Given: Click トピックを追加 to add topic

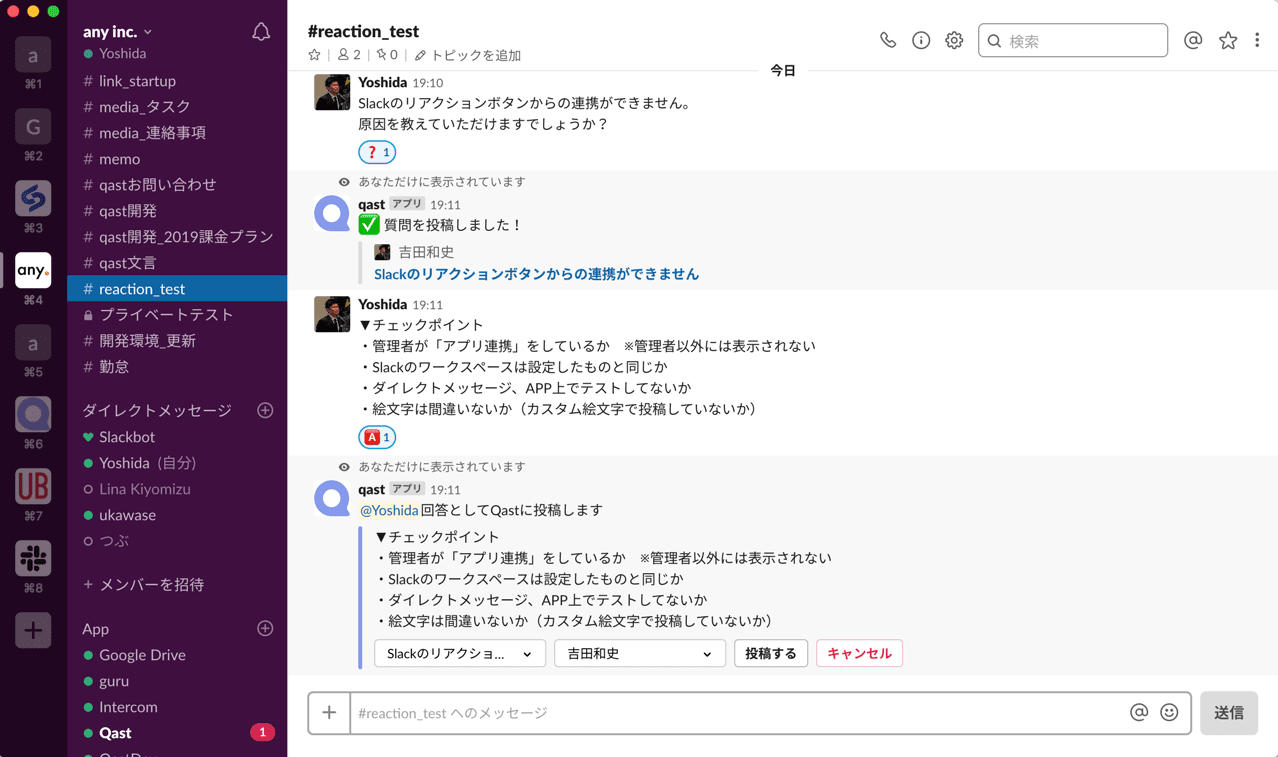Looking at the screenshot, I should point(468,55).
